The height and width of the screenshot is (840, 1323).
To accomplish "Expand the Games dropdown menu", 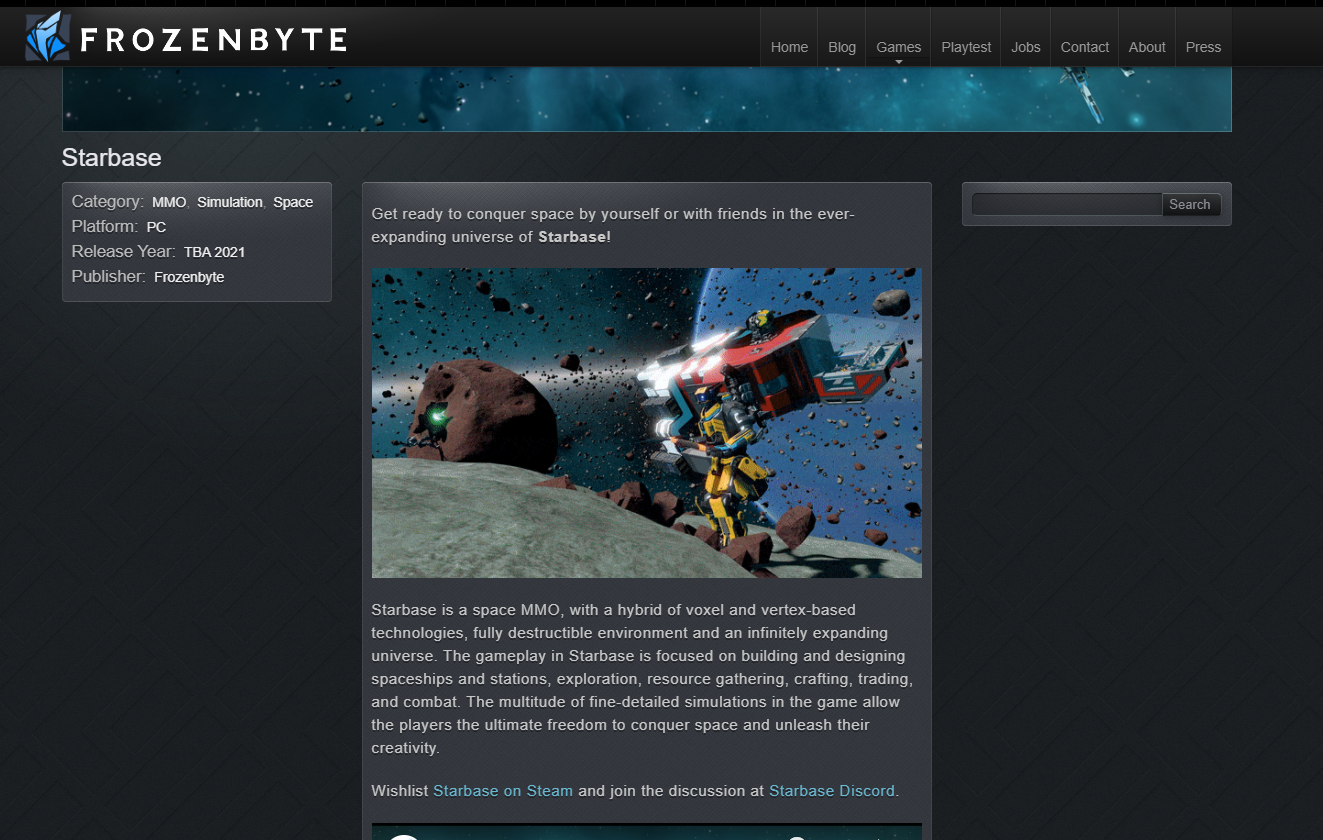I will coord(898,47).
